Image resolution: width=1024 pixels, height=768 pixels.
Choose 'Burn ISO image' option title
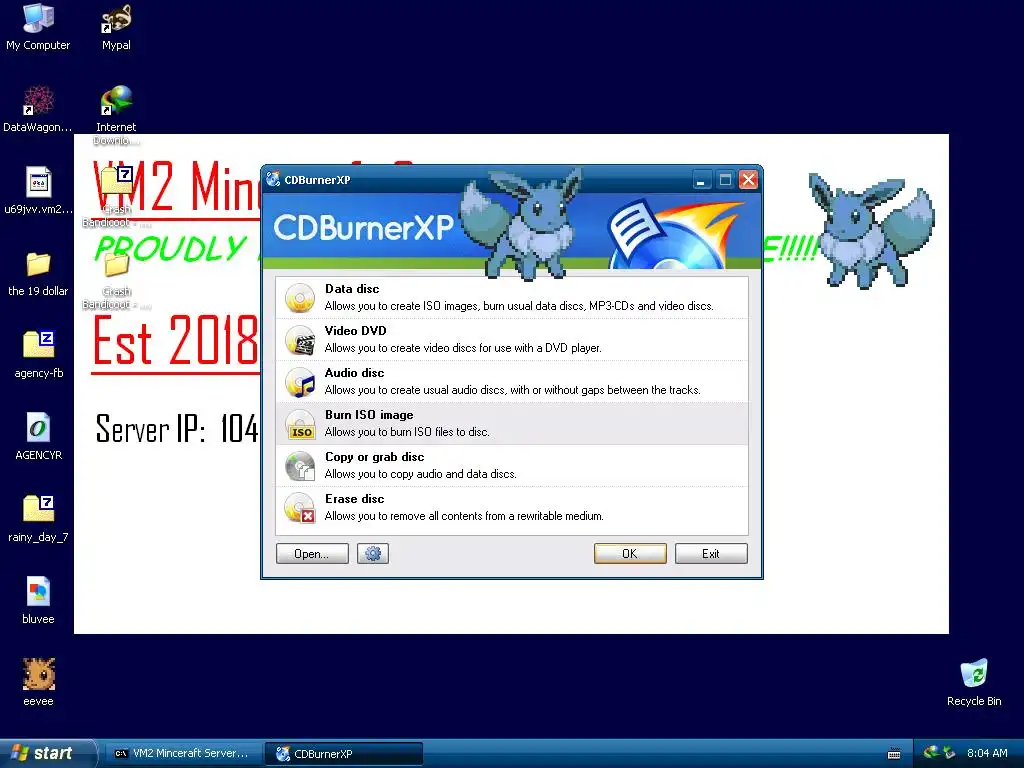[369, 415]
